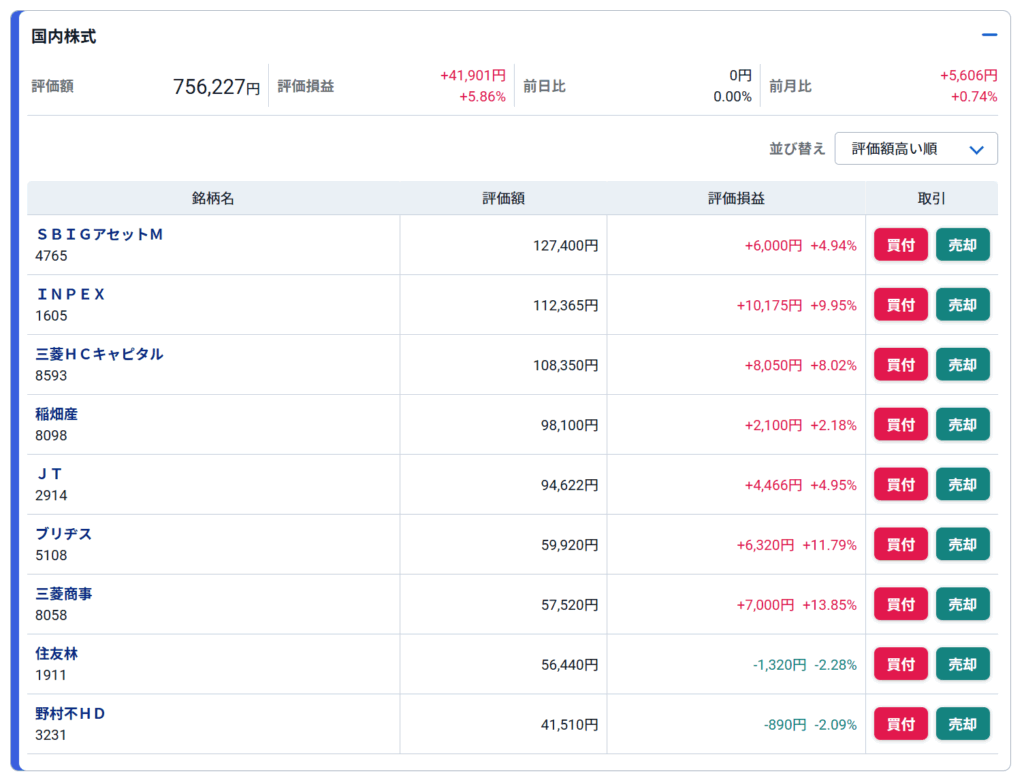
Task: Select valuation cell 108,350円
Action: pos(566,365)
